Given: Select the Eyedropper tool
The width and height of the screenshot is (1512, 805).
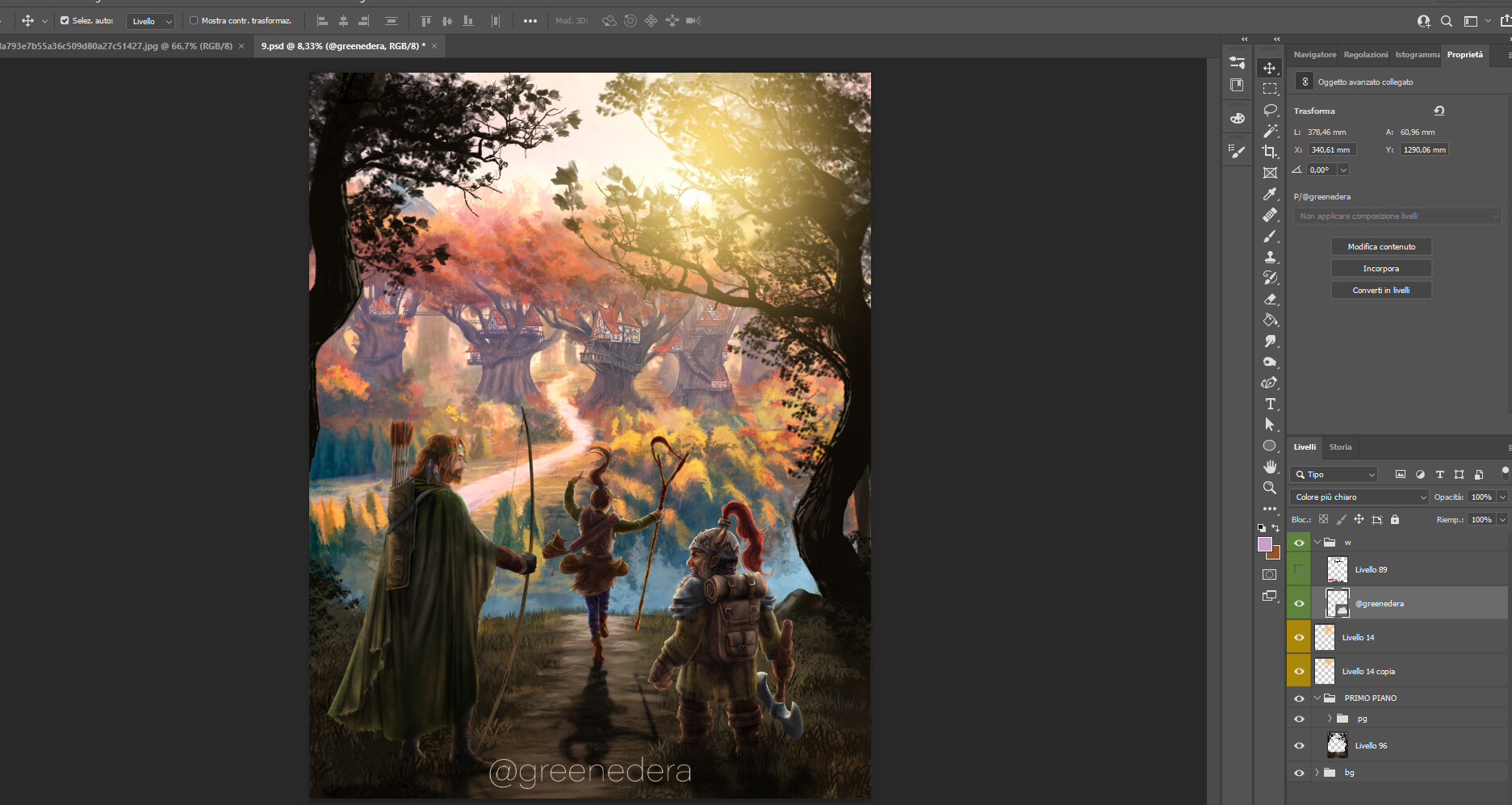Looking at the screenshot, I should tap(1270, 194).
